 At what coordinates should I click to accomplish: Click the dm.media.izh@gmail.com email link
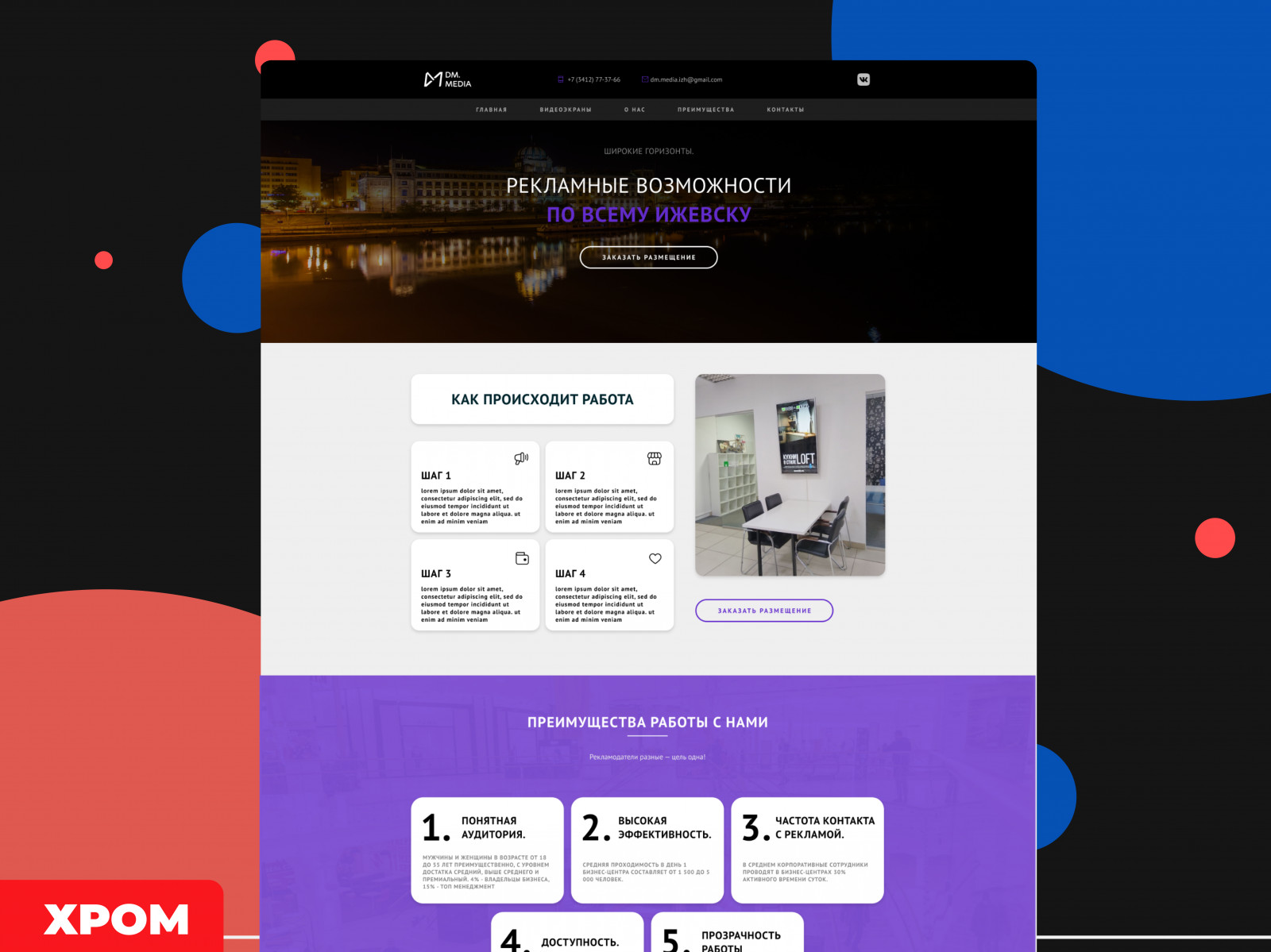pyautogui.click(x=686, y=79)
